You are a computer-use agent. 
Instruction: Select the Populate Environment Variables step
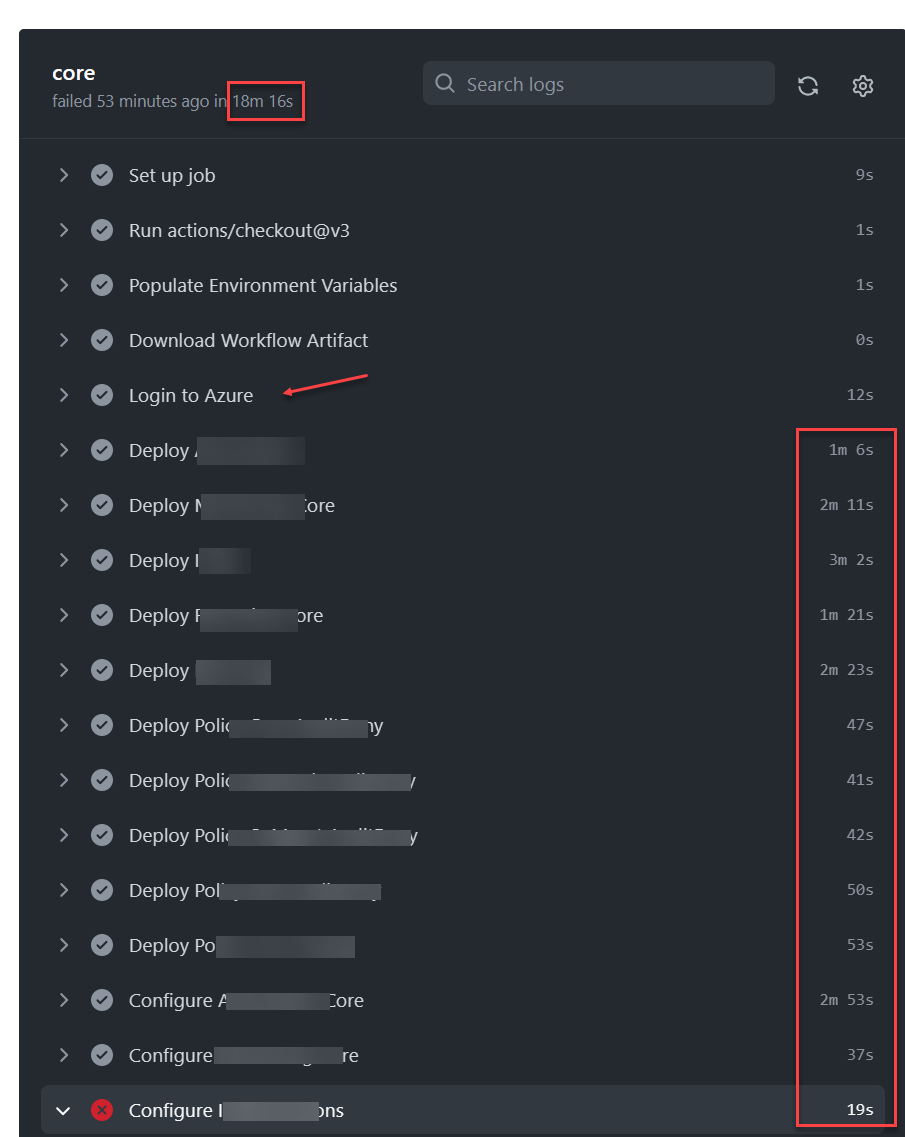[x=262, y=284]
